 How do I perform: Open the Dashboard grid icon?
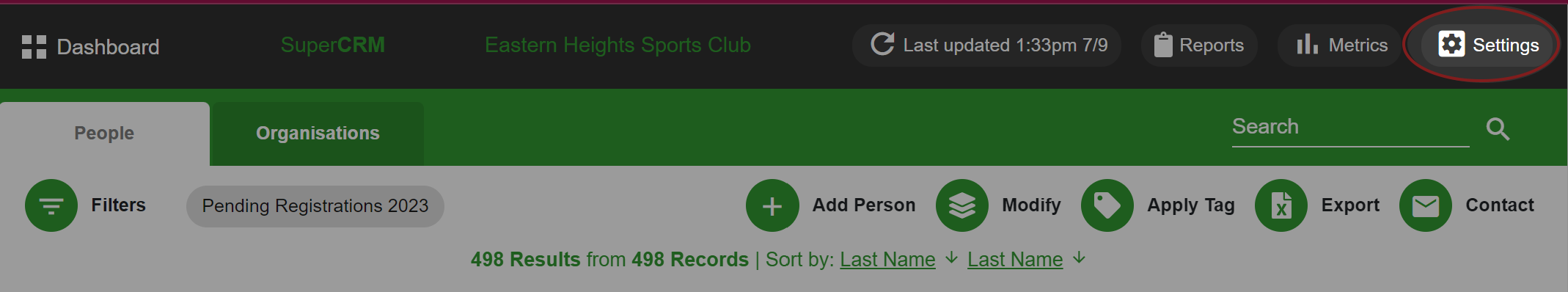34,47
